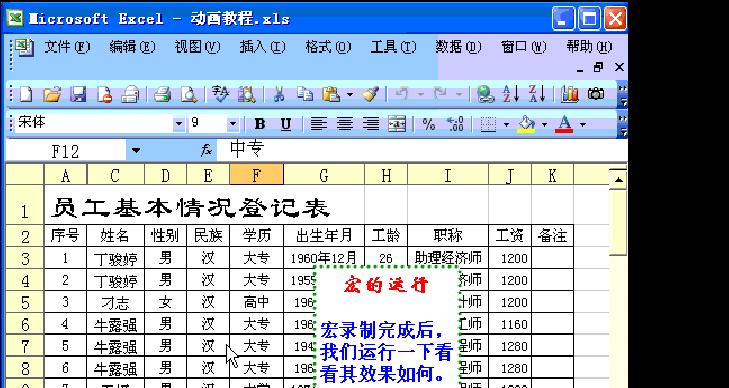
Task: Click the New workbook icon
Action: click(x=26, y=95)
